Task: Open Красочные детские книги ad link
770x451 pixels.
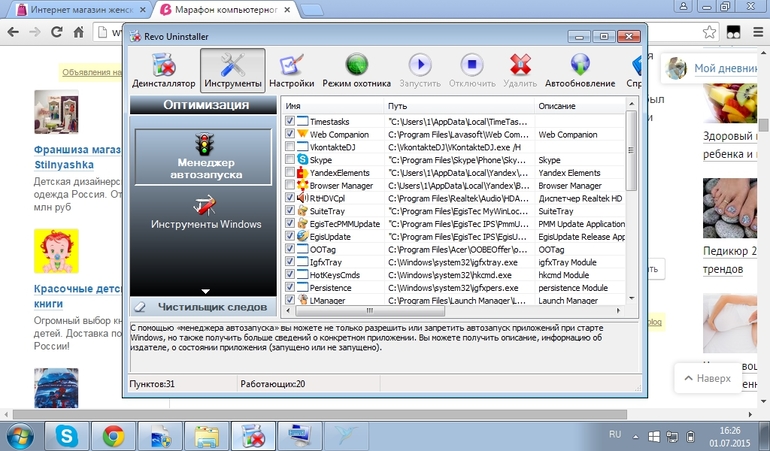Action: click(x=78, y=296)
